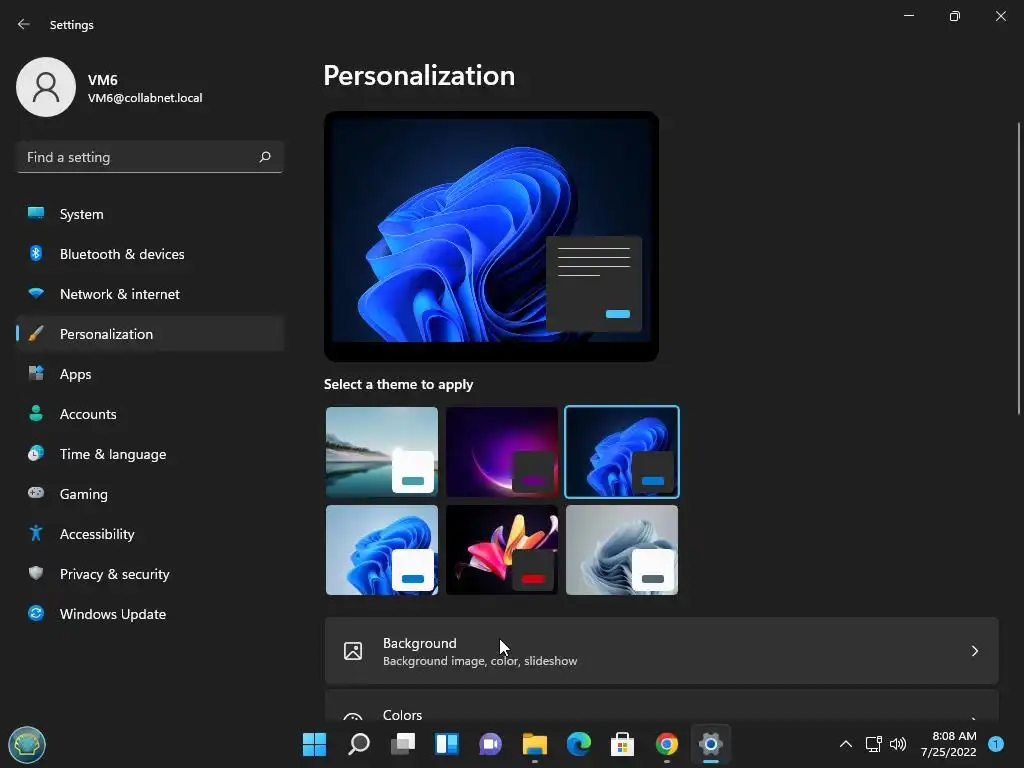
Task: Open the Apps settings category
Action: (150, 374)
